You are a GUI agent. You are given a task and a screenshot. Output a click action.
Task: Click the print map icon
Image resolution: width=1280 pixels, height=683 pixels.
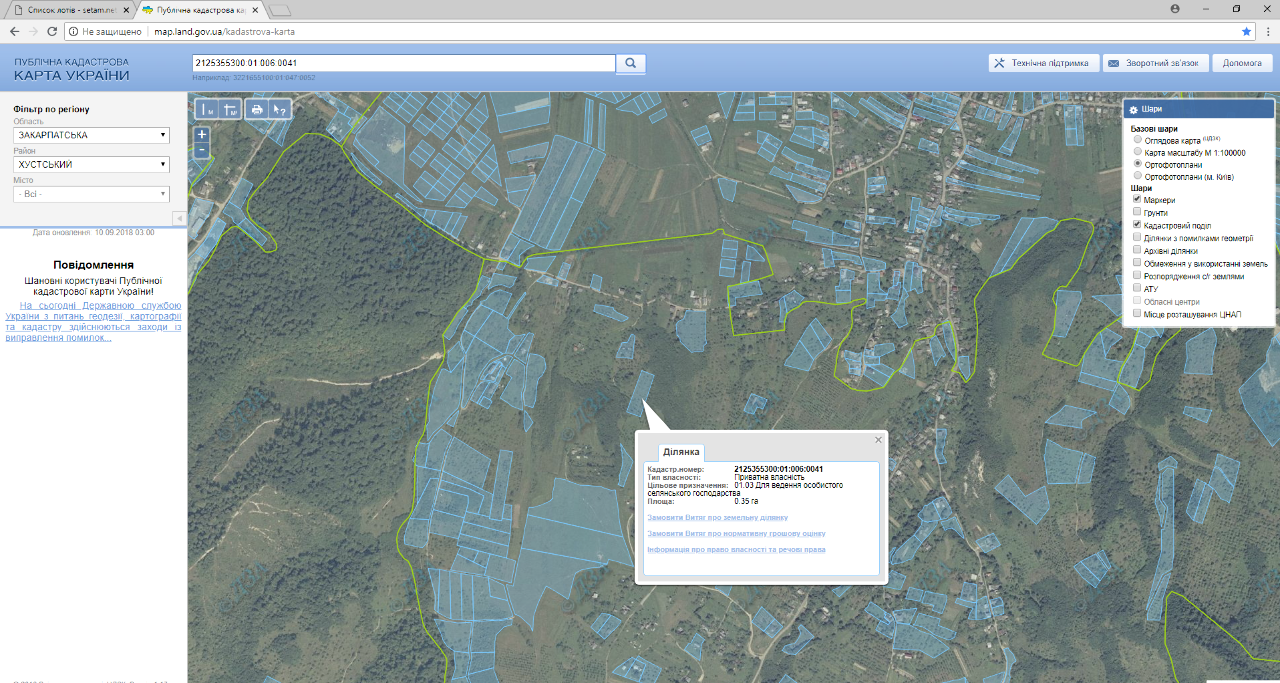[257, 109]
